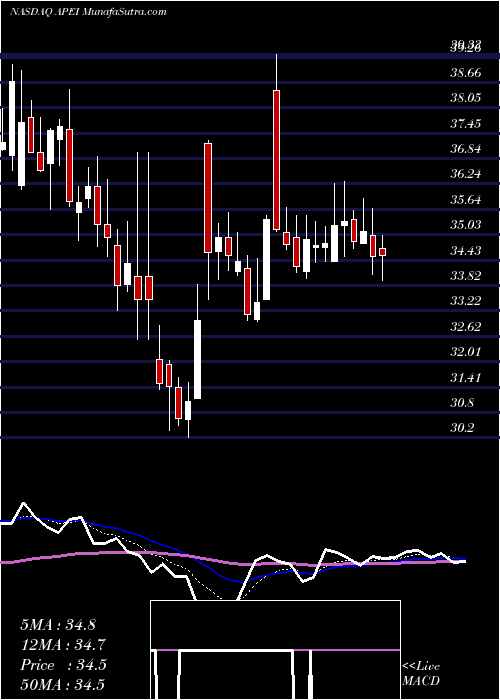This screenshot has height=700, width=500.
Task: Click the 12MA : 34.7 readout
Action: click(63, 645)
